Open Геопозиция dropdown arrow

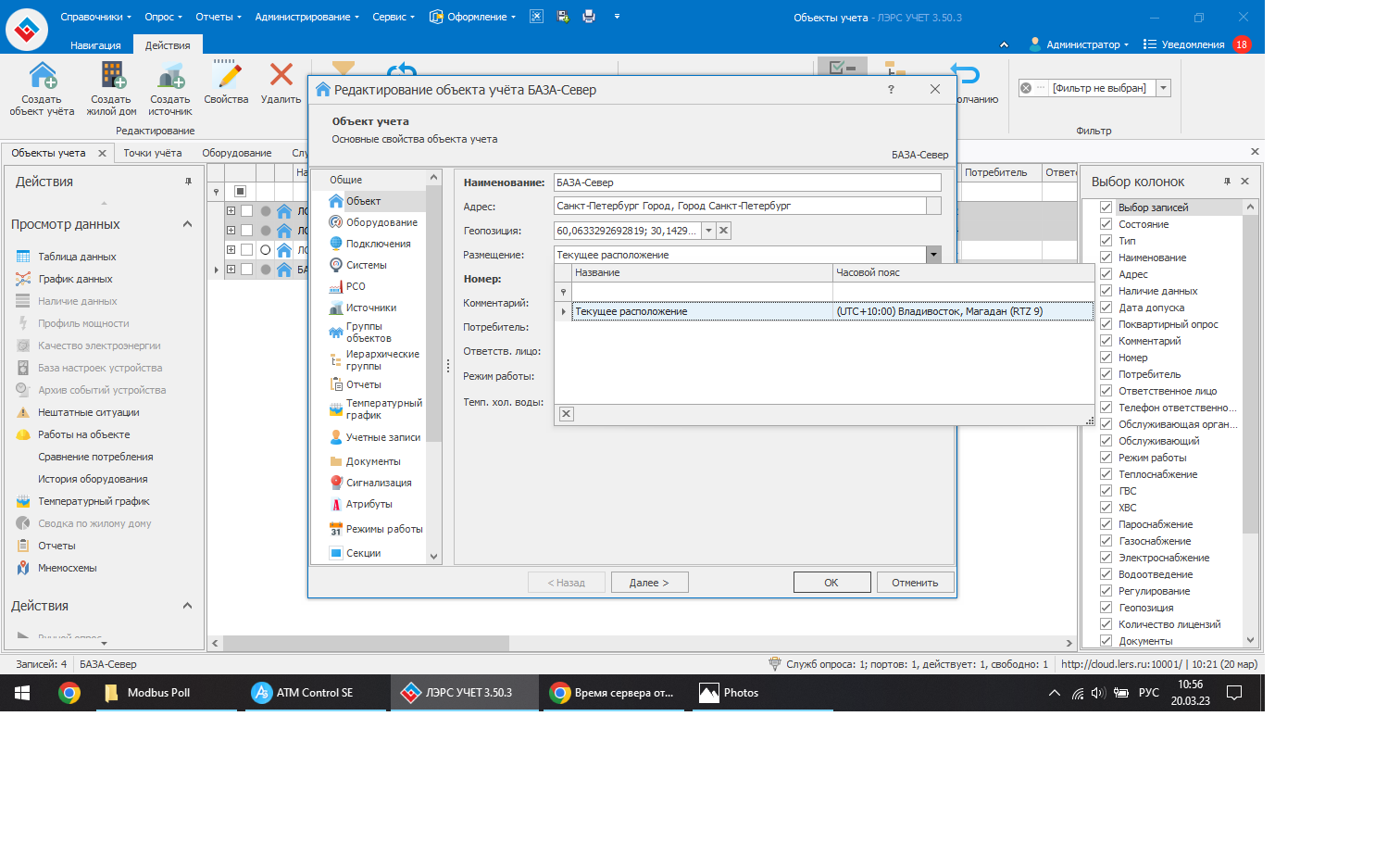click(709, 231)
